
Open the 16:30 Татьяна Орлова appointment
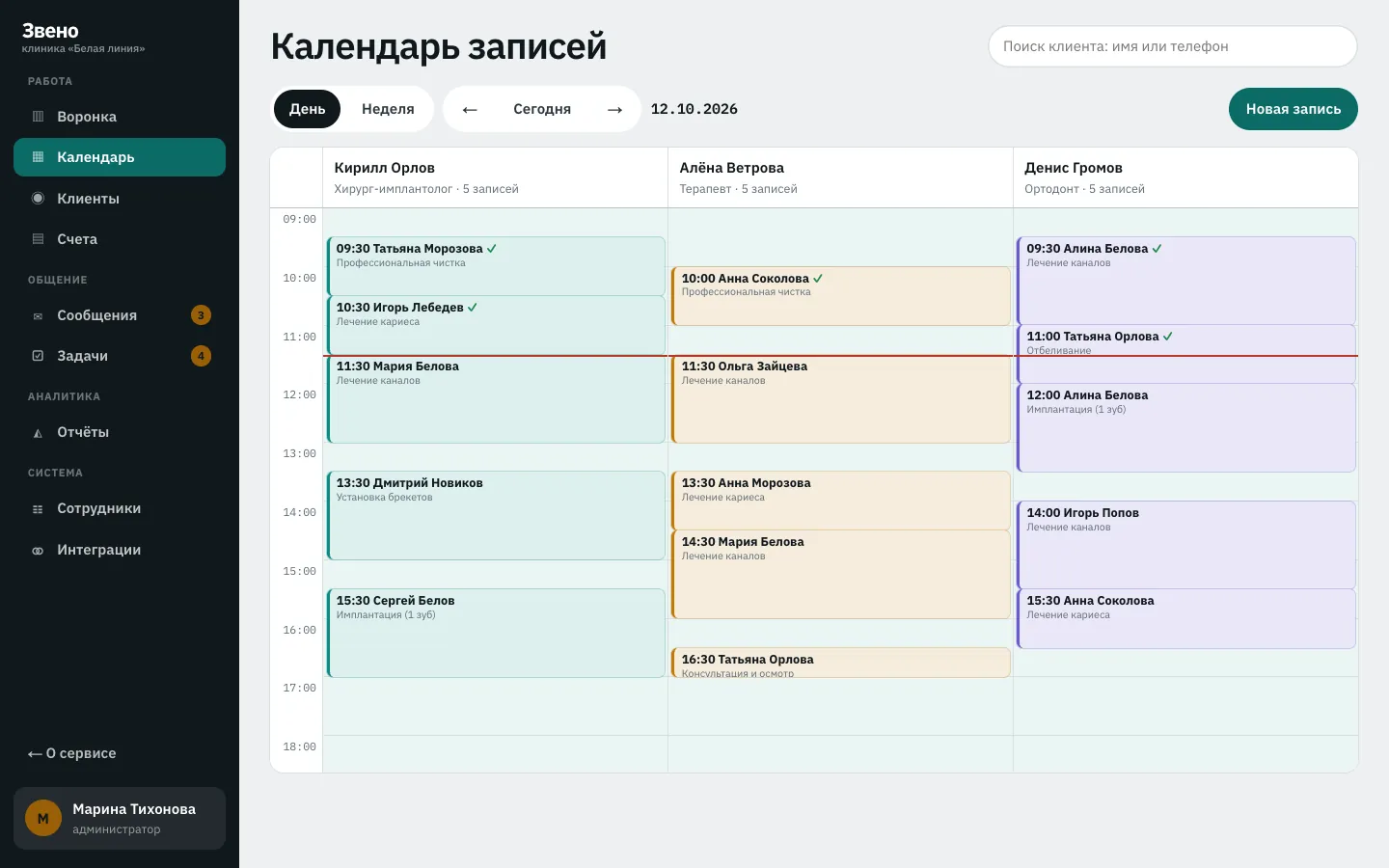(x=841, y=663)
